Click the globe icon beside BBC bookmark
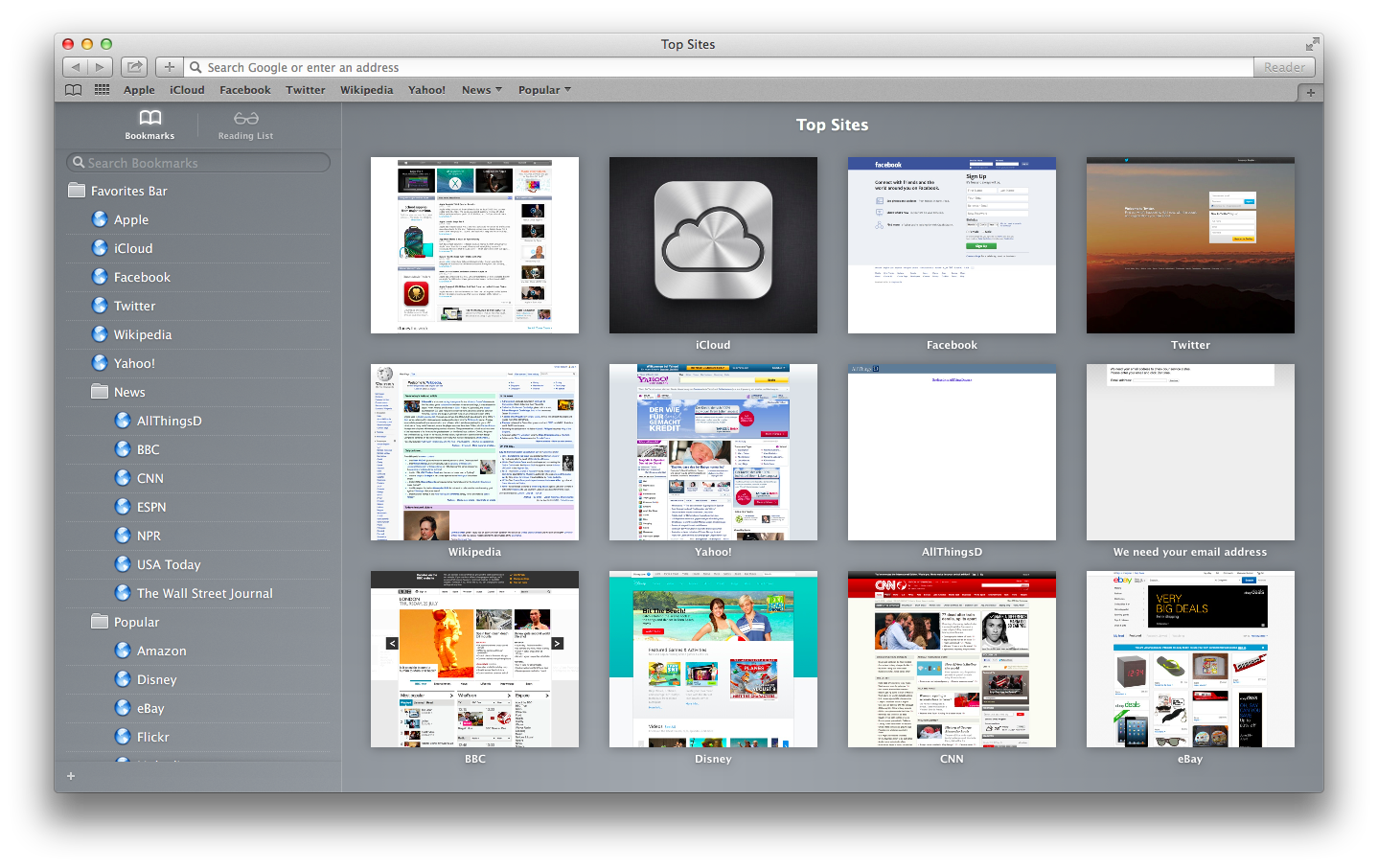The height and width of the screenshot is (868, 1378). 123,449
